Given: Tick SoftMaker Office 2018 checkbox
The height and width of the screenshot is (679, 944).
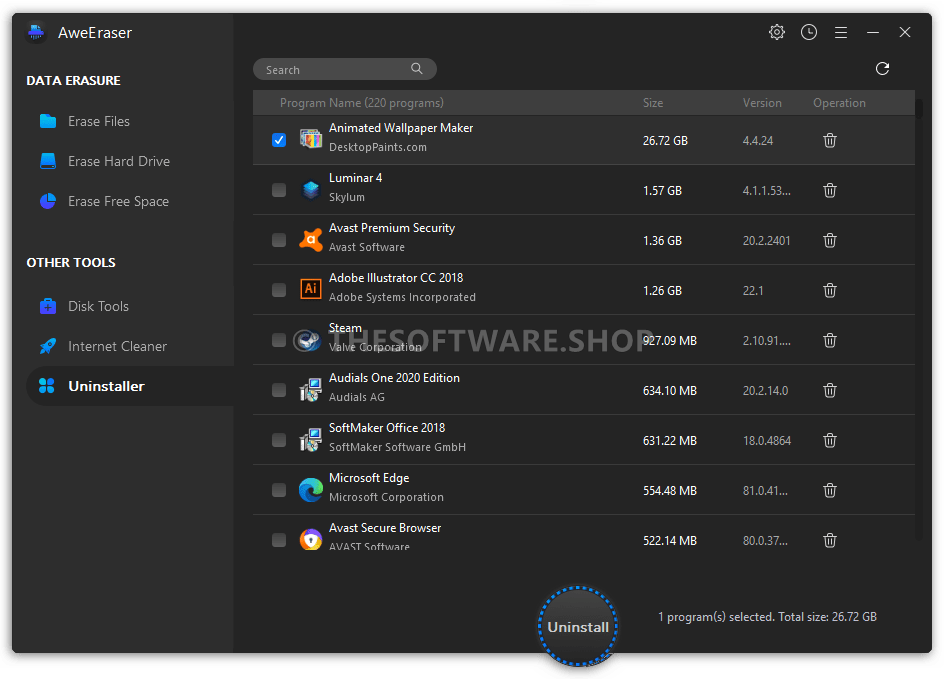Looking at the screenshot, I should tap(279, 440).
